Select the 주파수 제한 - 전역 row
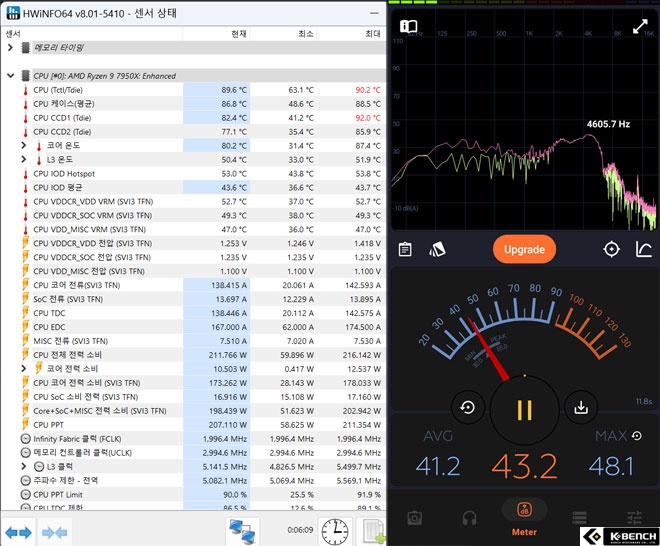The image size is (660, 546). [x=193, y=480]
